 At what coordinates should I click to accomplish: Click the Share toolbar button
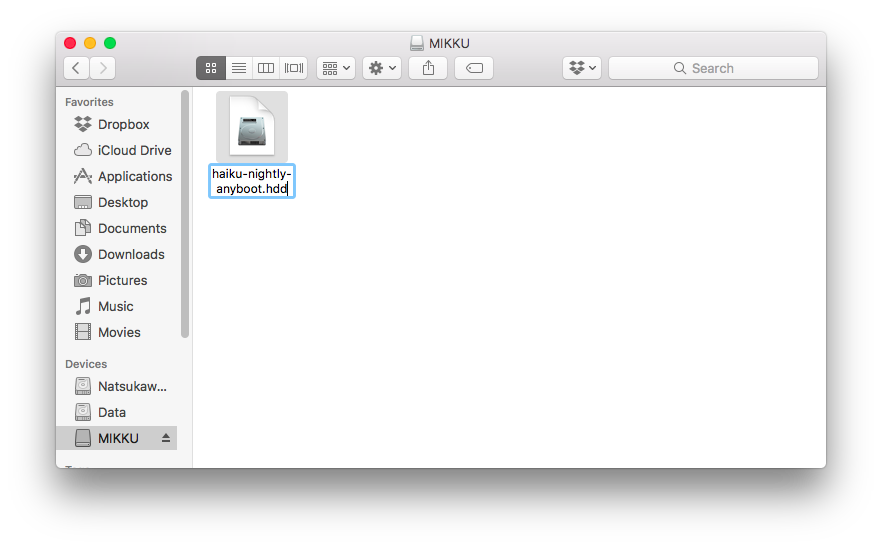[x=428, y=68]
